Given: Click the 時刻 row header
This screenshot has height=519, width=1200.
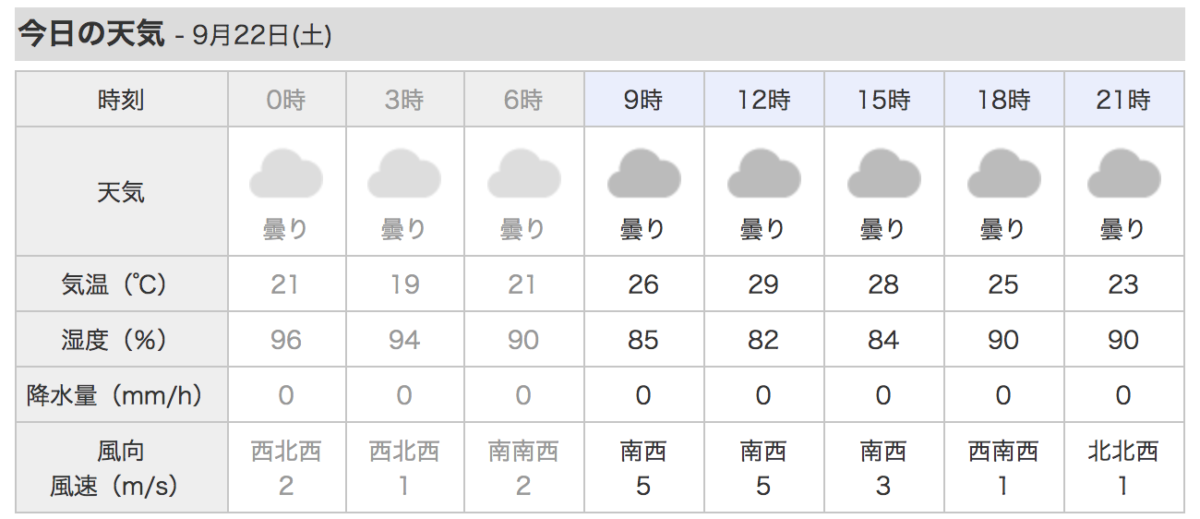Looking at the screenshot, I should [x=121, y=100].
